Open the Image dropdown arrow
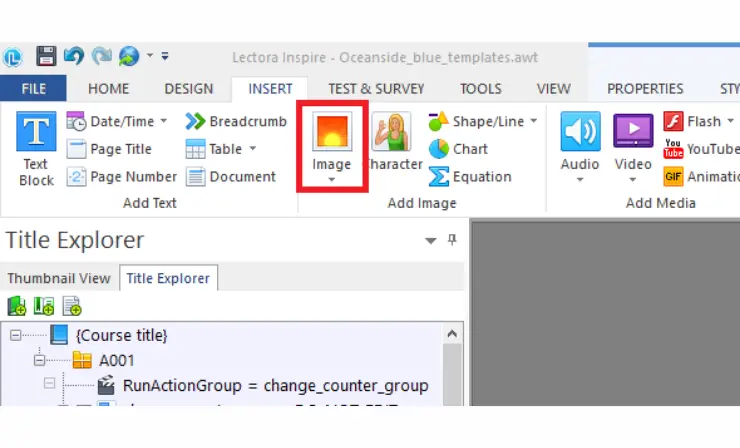 point(332,180)
